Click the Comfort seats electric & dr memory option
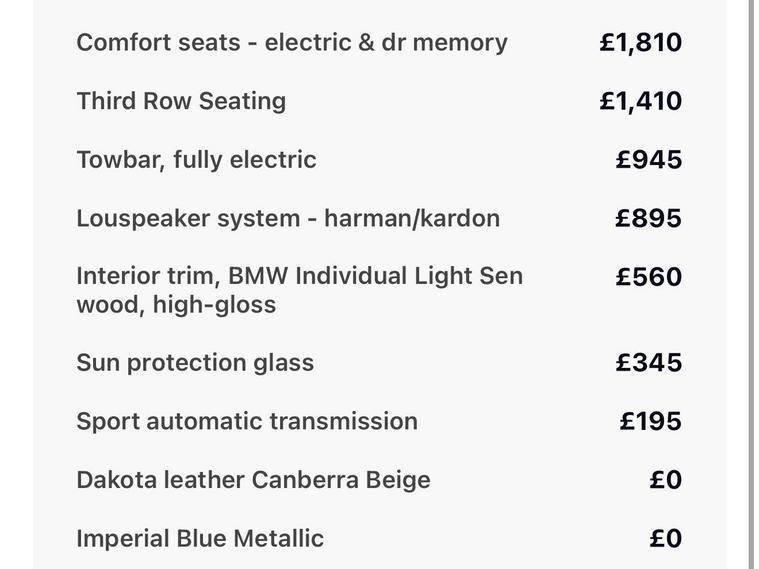 (x=291, y=43)
